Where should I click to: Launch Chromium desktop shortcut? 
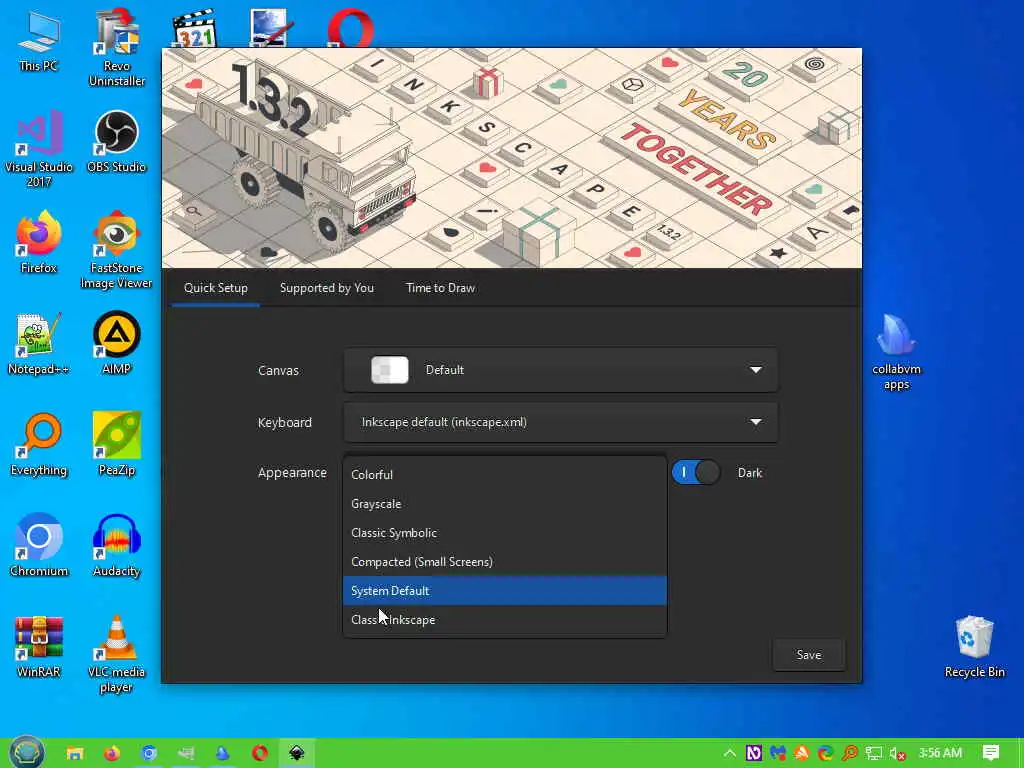click(39, 545)
